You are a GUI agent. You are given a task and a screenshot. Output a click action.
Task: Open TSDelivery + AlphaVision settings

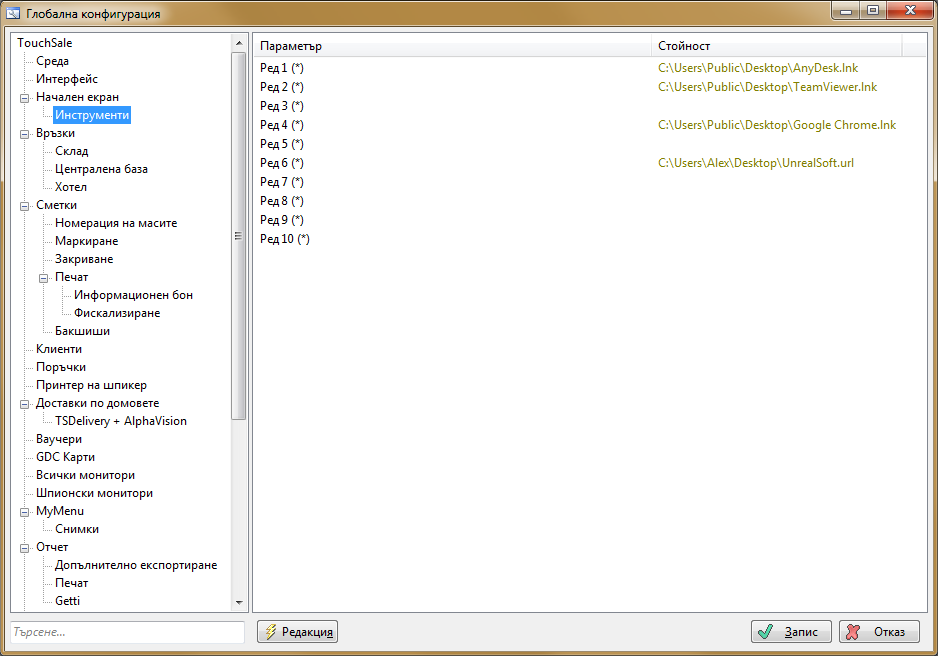click(120, 421)
